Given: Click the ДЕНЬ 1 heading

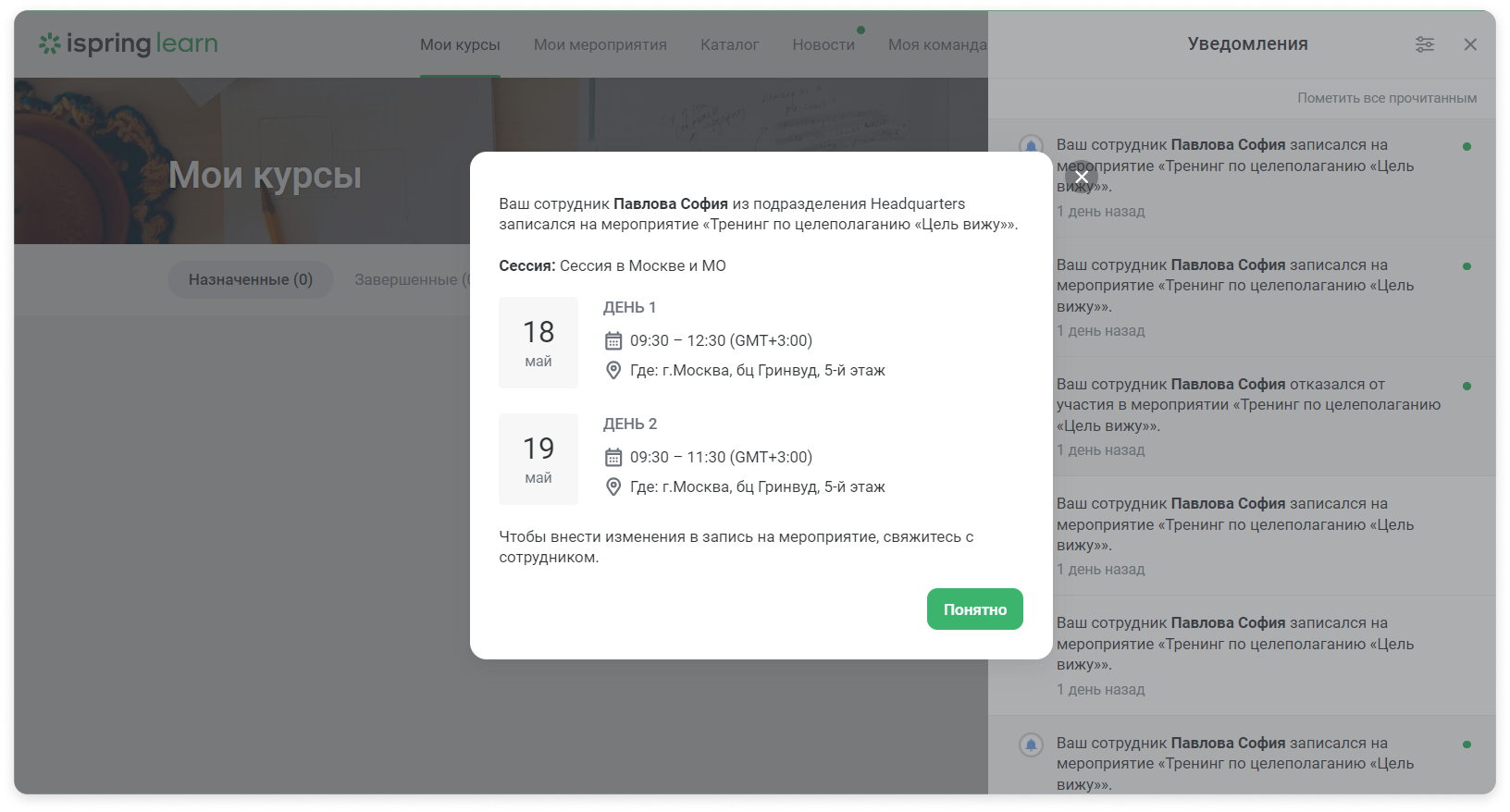Looking at the screenshot, I should (629, 308).
